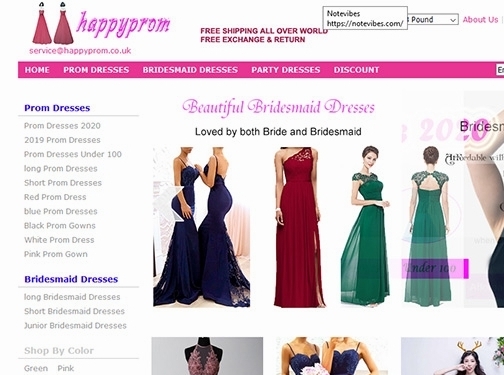
Task: Click FREE EXCHANGE & RETURN text
Action: click(253, 40)
